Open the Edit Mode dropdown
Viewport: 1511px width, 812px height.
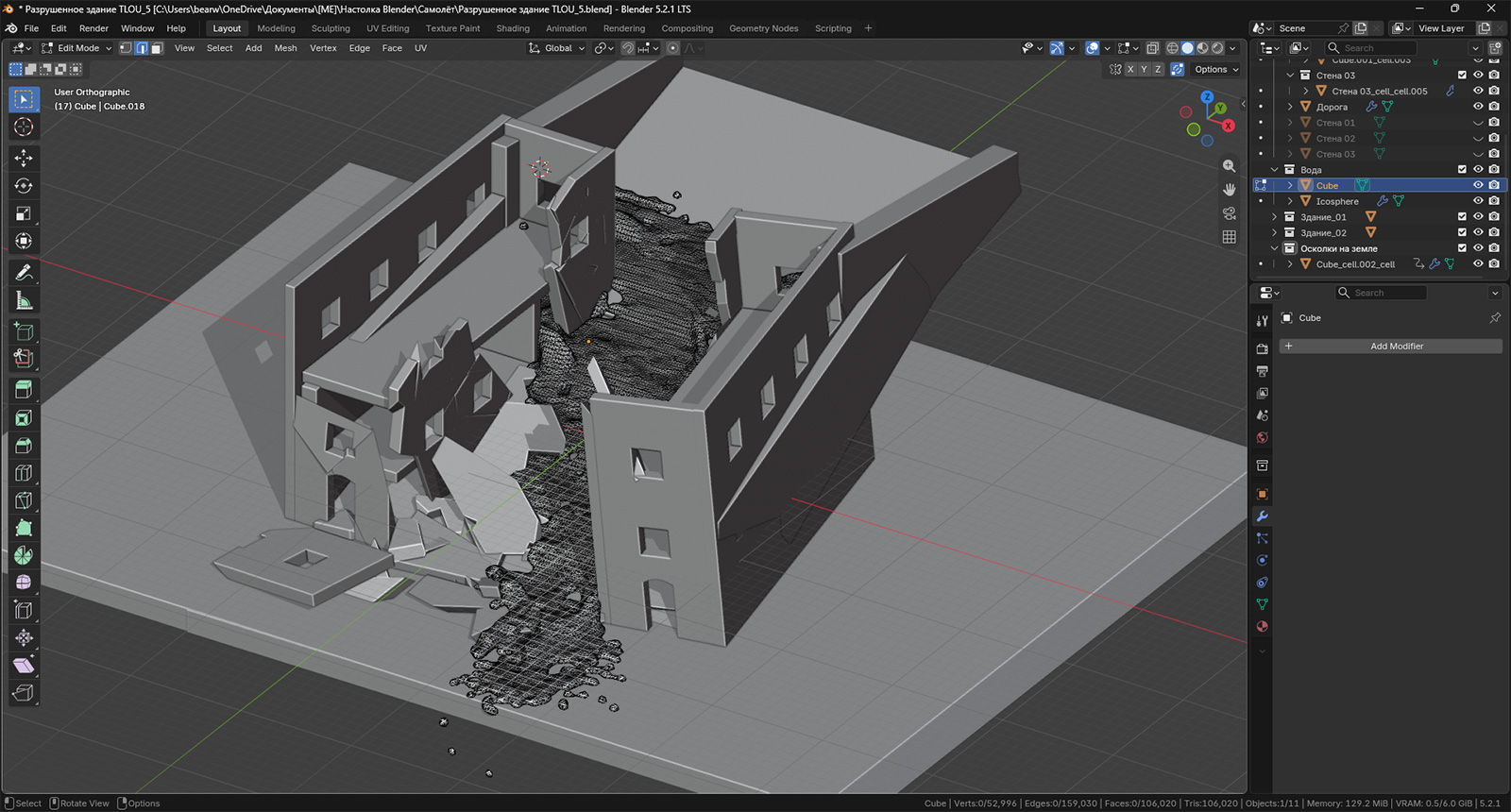(x=76, y=48)
